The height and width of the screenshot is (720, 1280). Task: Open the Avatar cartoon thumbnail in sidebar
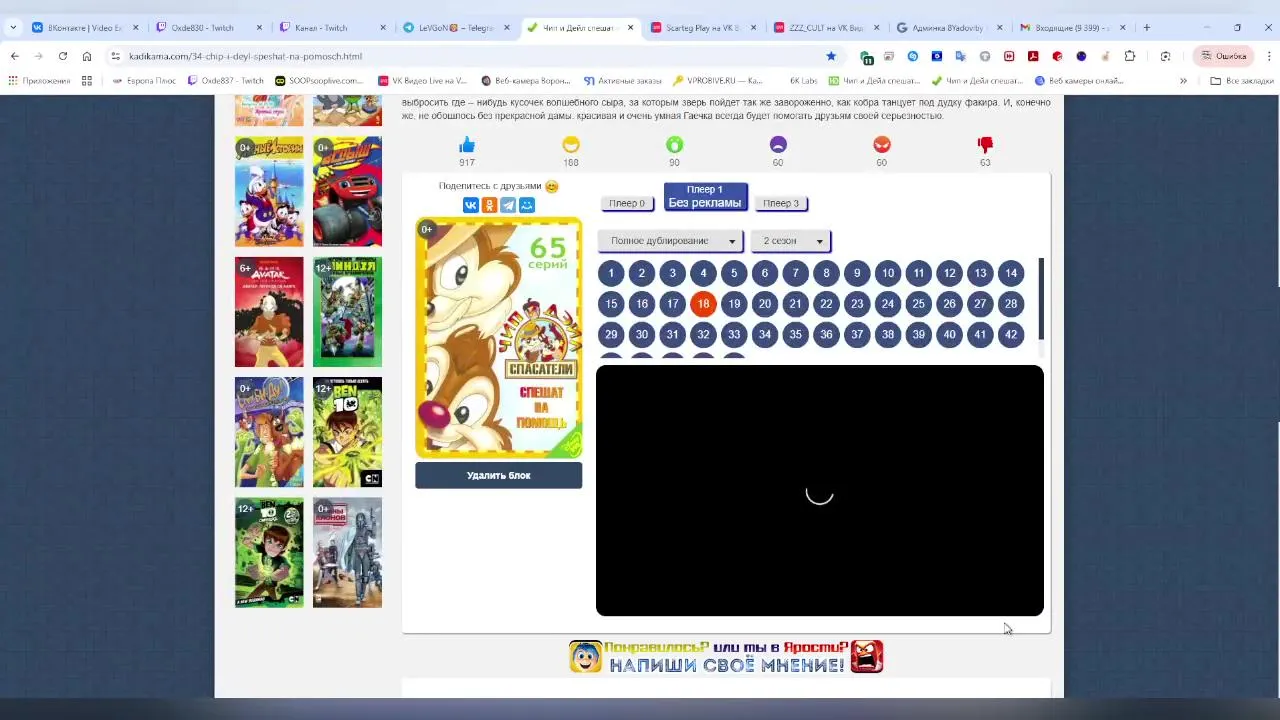coord(269,312)
